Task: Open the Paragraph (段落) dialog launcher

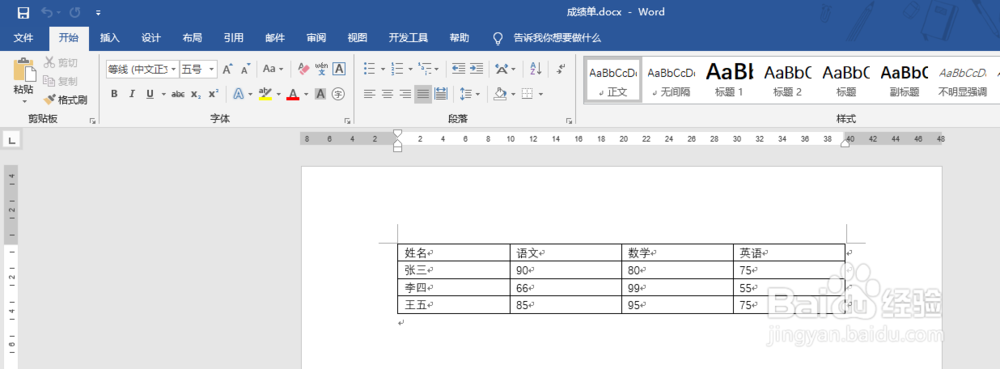Action: click(x=568, y=120)
